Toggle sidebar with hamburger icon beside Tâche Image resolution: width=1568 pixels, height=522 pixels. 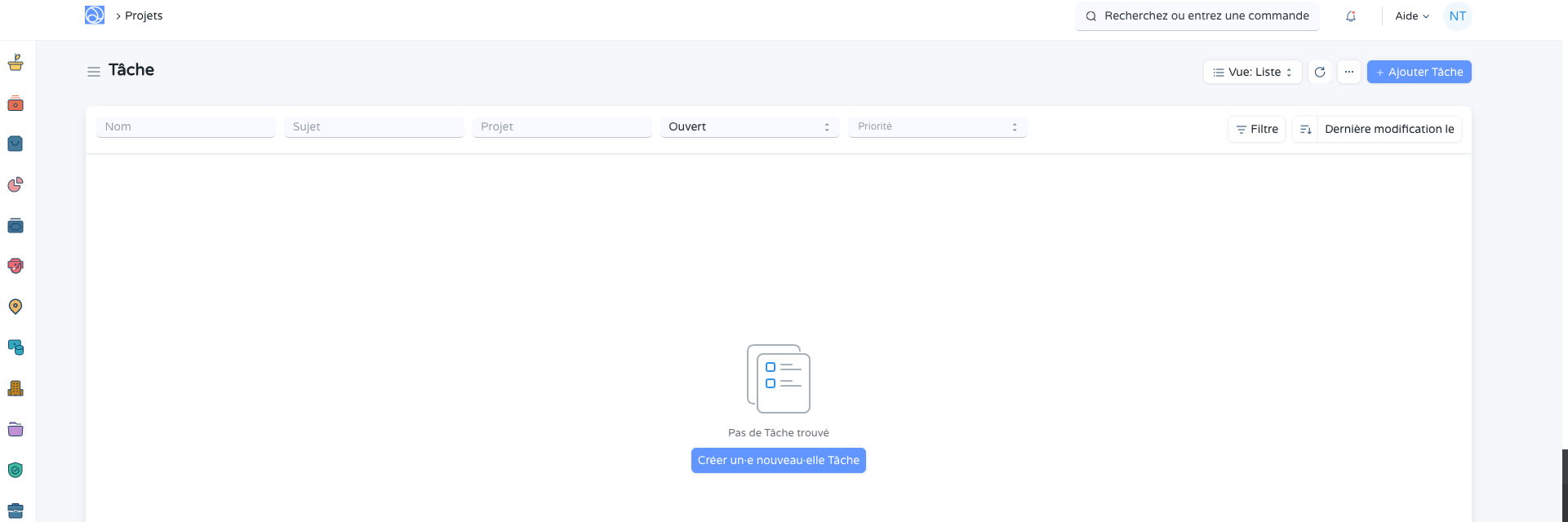coord(94,72)
